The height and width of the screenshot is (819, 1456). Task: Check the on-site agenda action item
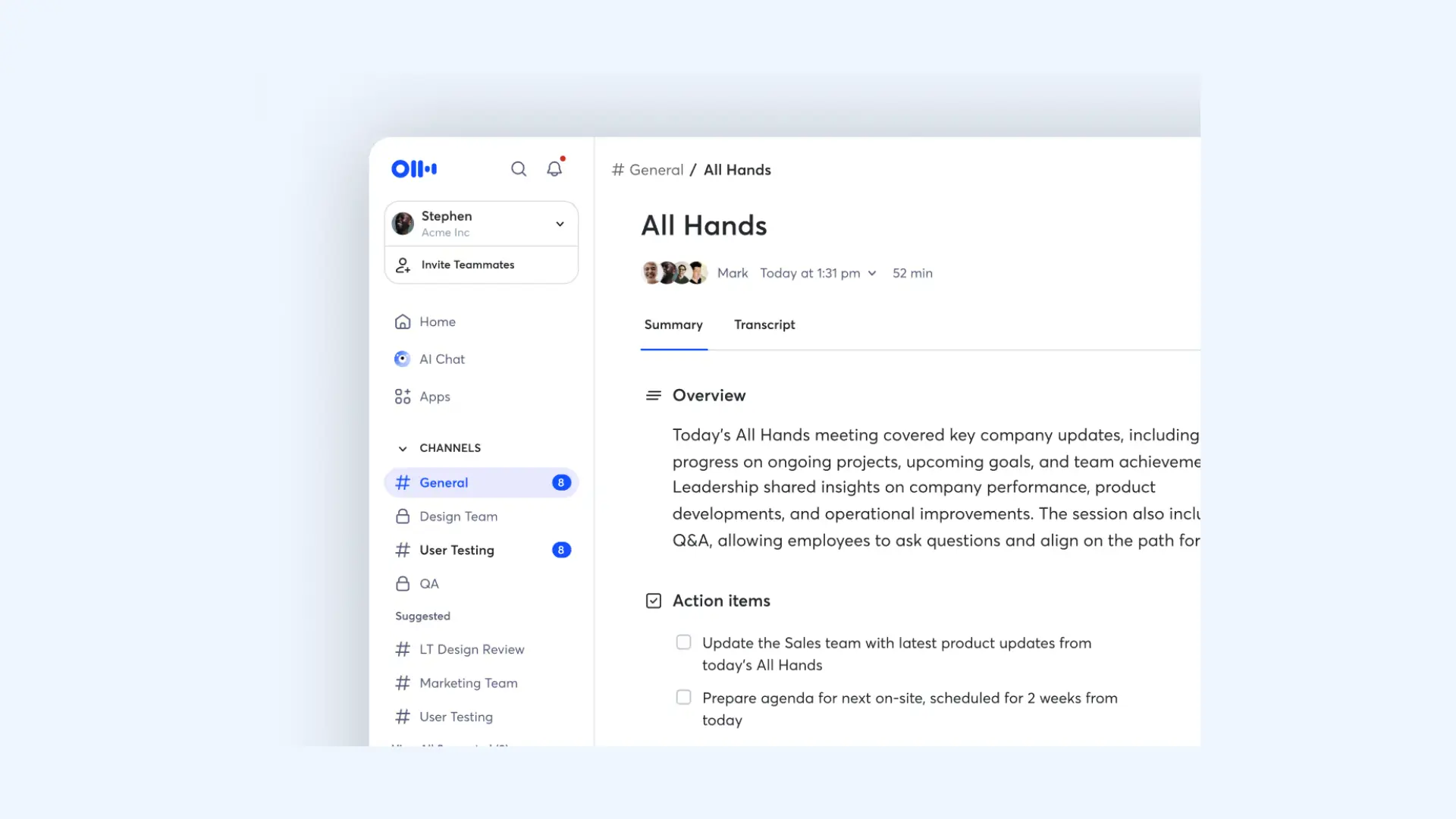[x=683, y=697]
